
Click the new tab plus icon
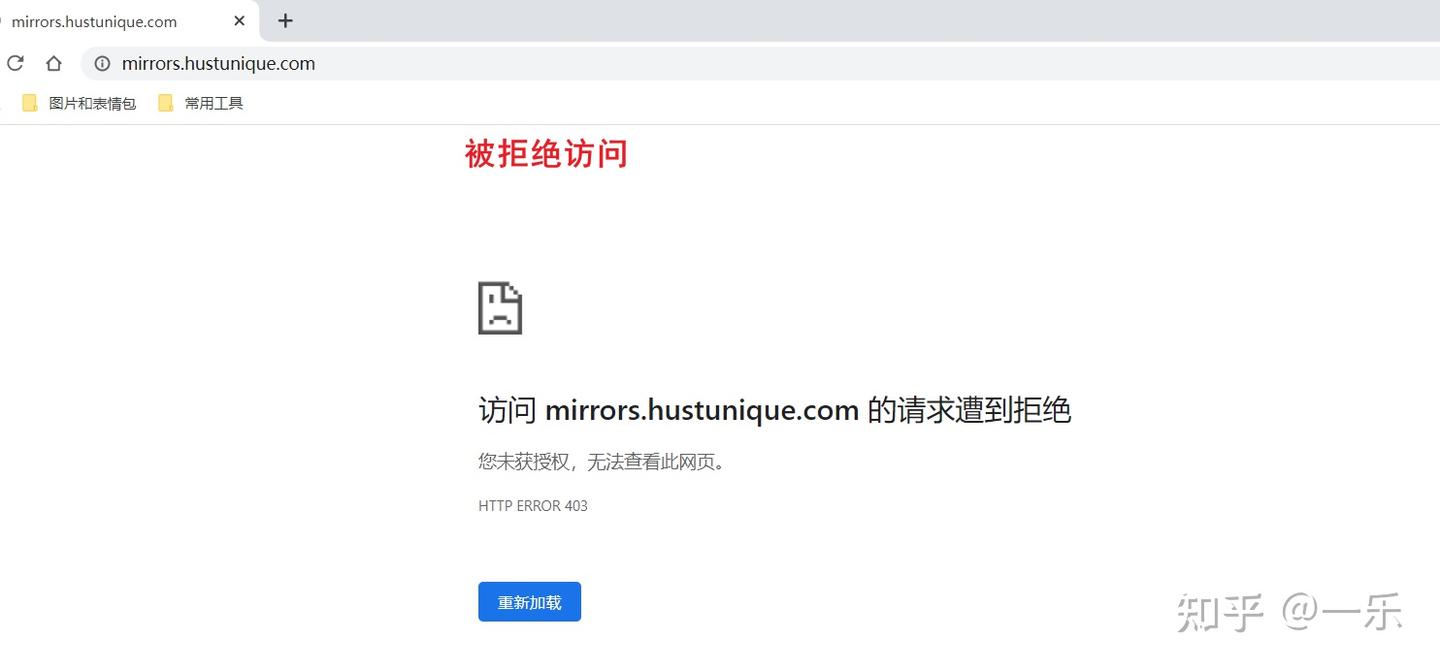pyautogui.click(x=285, y=20)
